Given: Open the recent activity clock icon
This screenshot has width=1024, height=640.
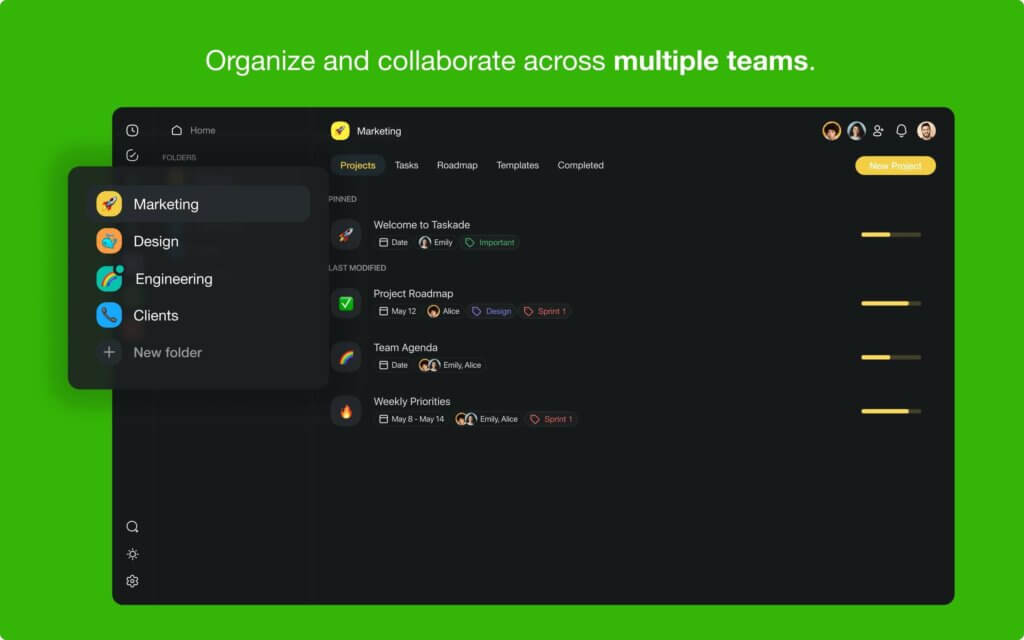Looking at the screenshot, I should point(132,130).
